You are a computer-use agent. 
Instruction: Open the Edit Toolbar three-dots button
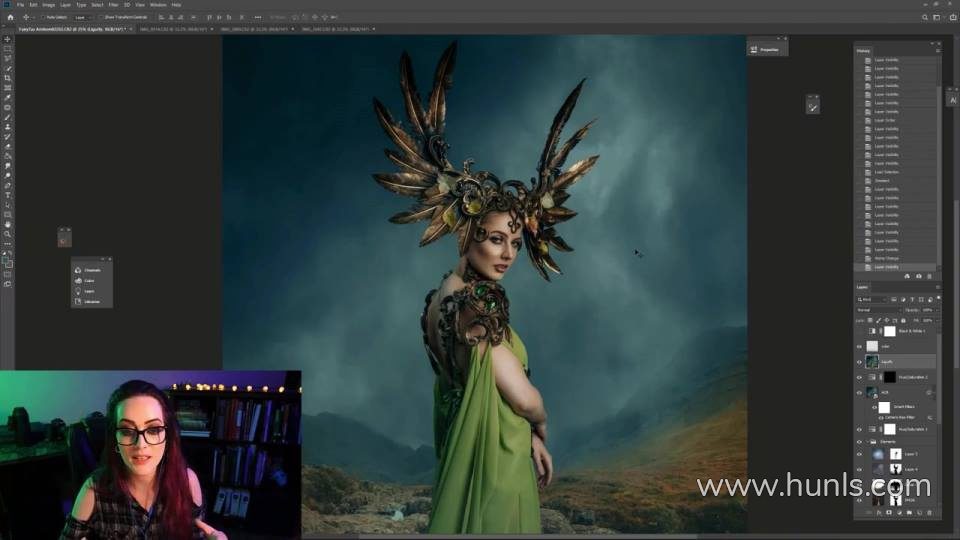(7, 244)
